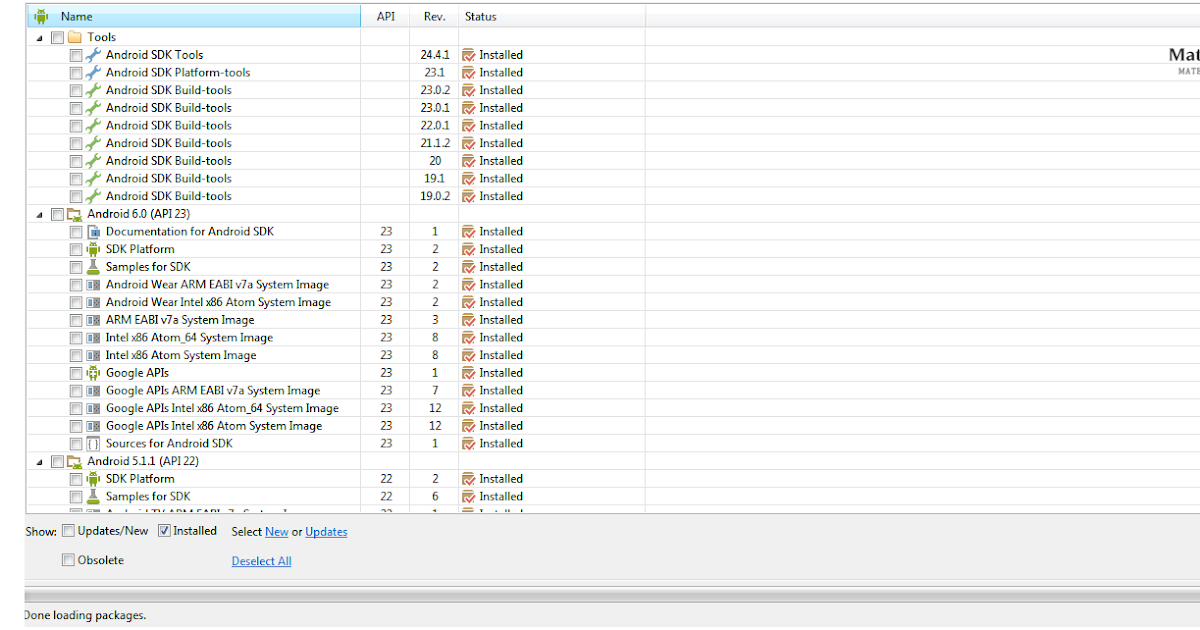Image resolution: width=1200 pixels, height=630 pixels.
Task: Click the ARM EABI v7a System Image icon
Action: (x=94, y=320)
